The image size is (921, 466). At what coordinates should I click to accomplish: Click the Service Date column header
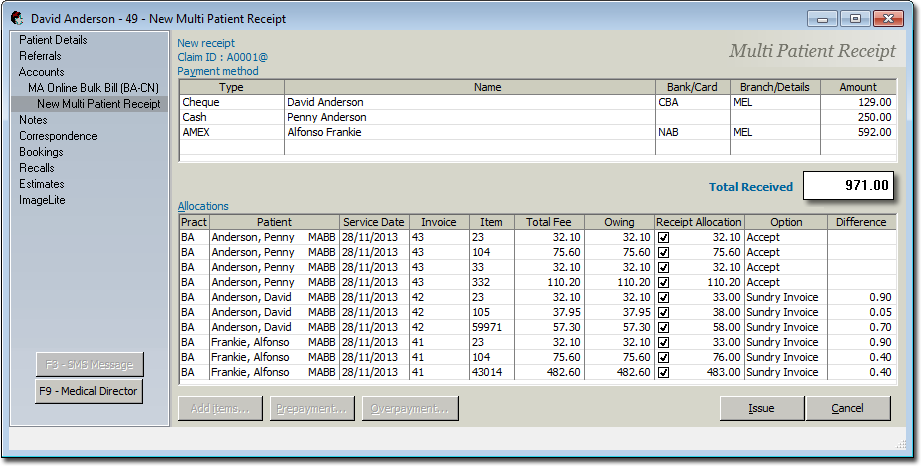tap(373, 222)
